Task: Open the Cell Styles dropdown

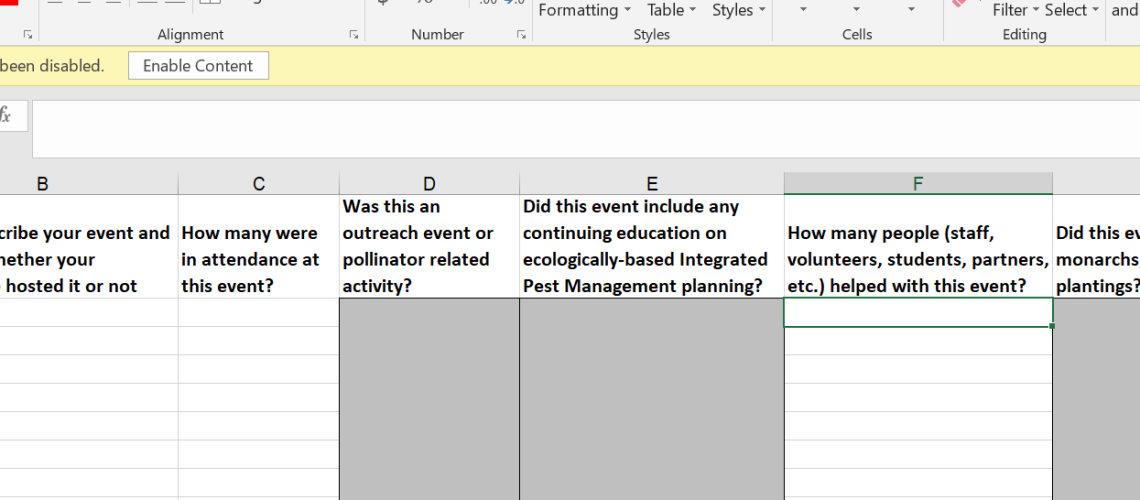Action: point(738,10)
